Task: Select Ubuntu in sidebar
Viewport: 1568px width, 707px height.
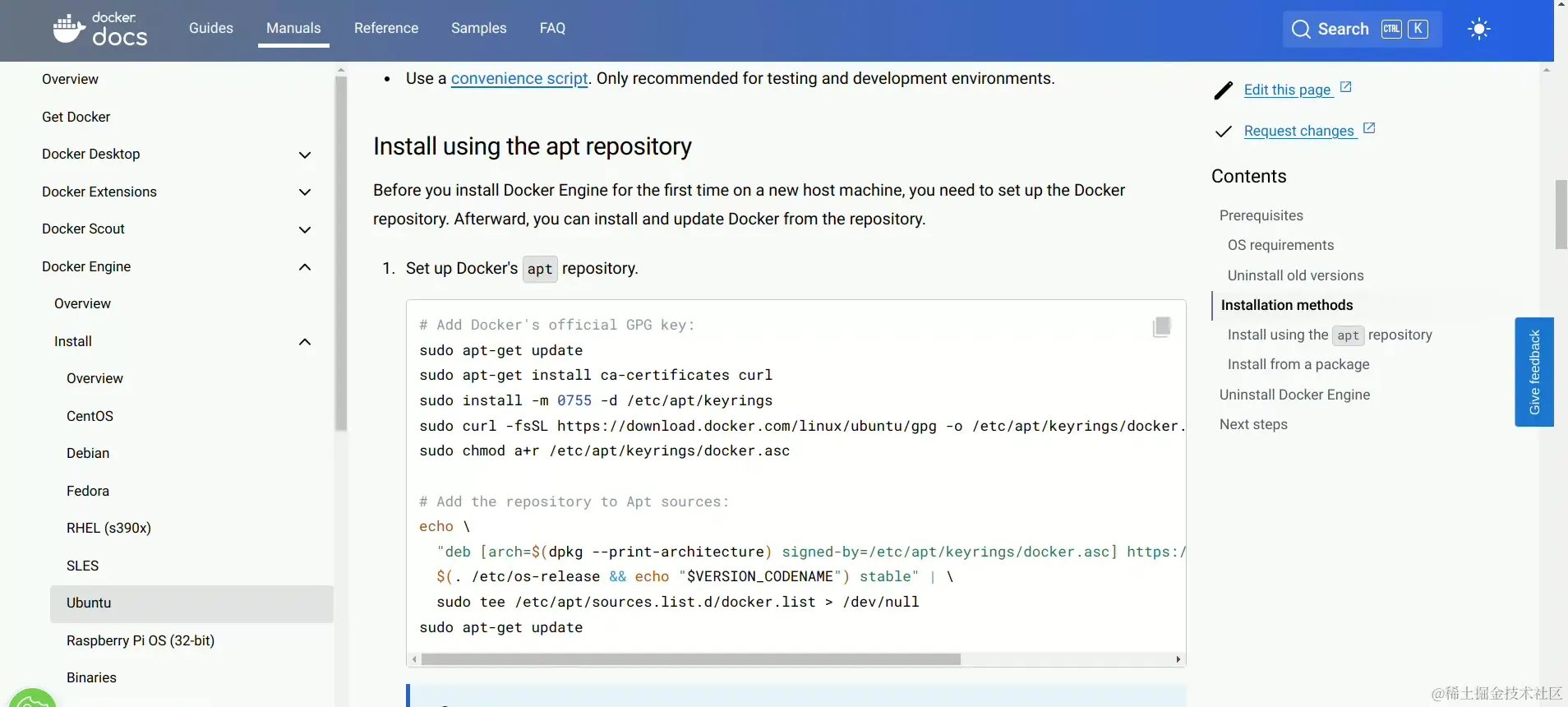Action: (x=191, y=603)
